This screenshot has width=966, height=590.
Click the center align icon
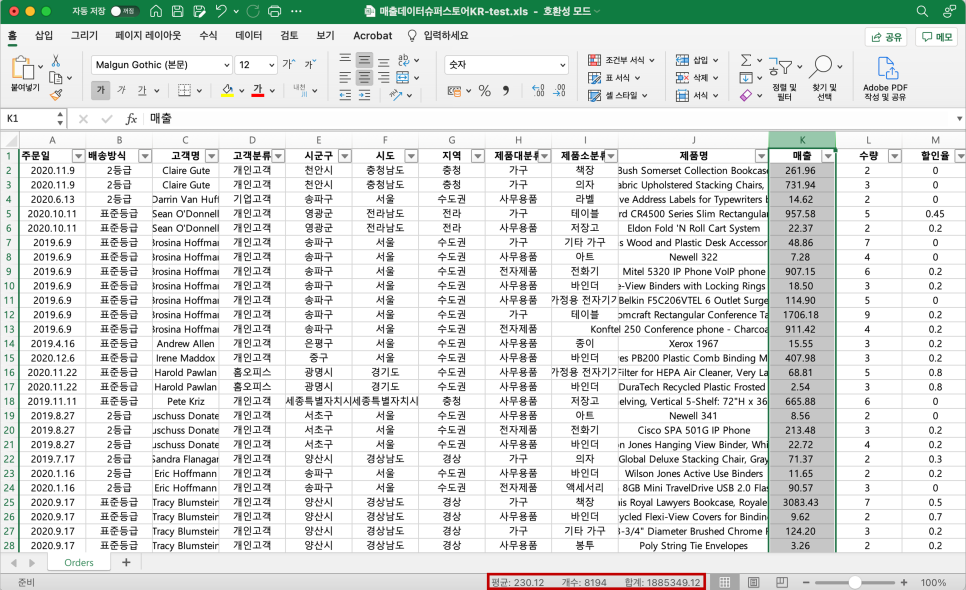click(364, 78)
